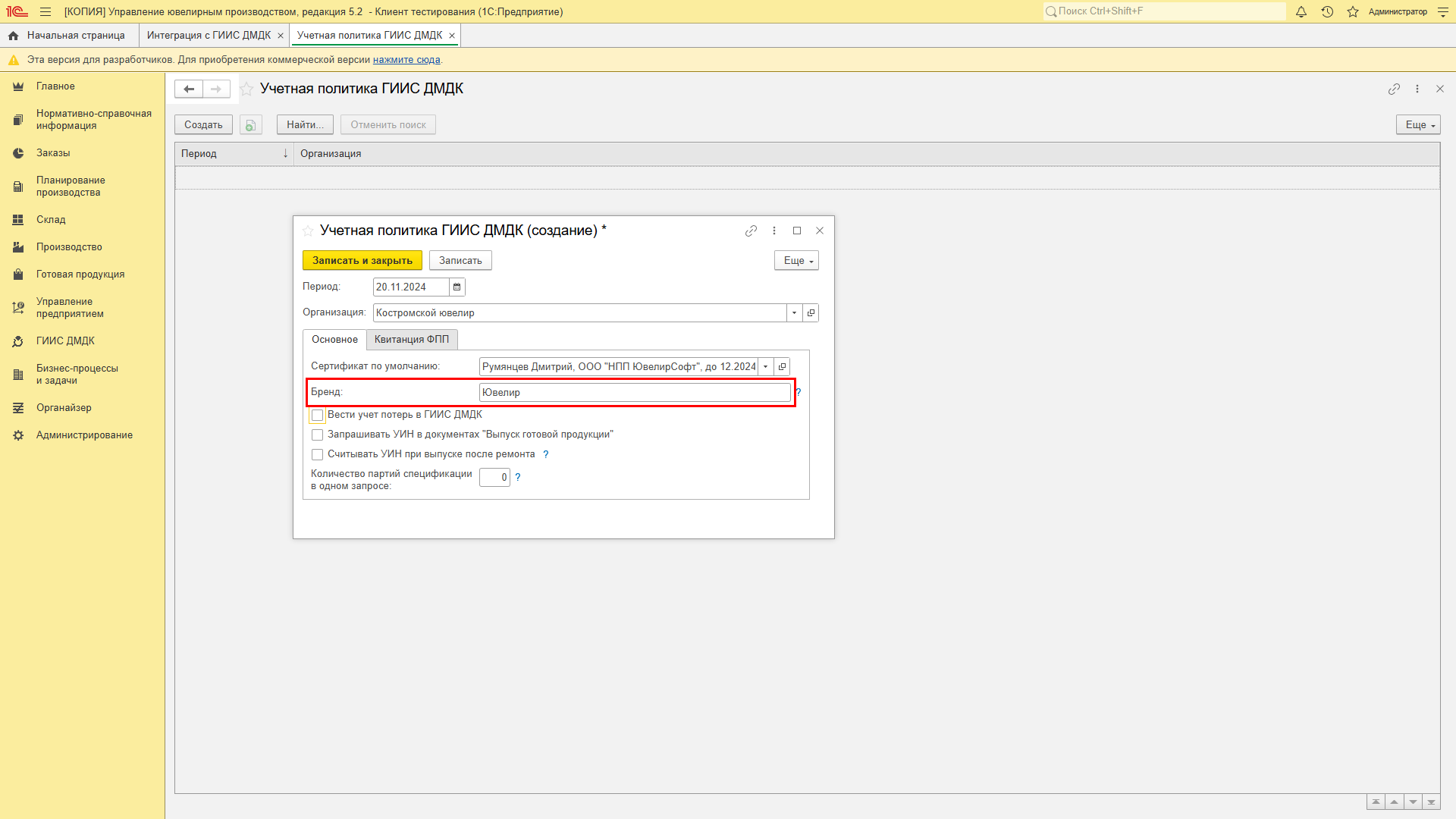Enable Вести учет потерь в ГИИС ДМДК
The image size is (1456, 819).
(318, 416)
